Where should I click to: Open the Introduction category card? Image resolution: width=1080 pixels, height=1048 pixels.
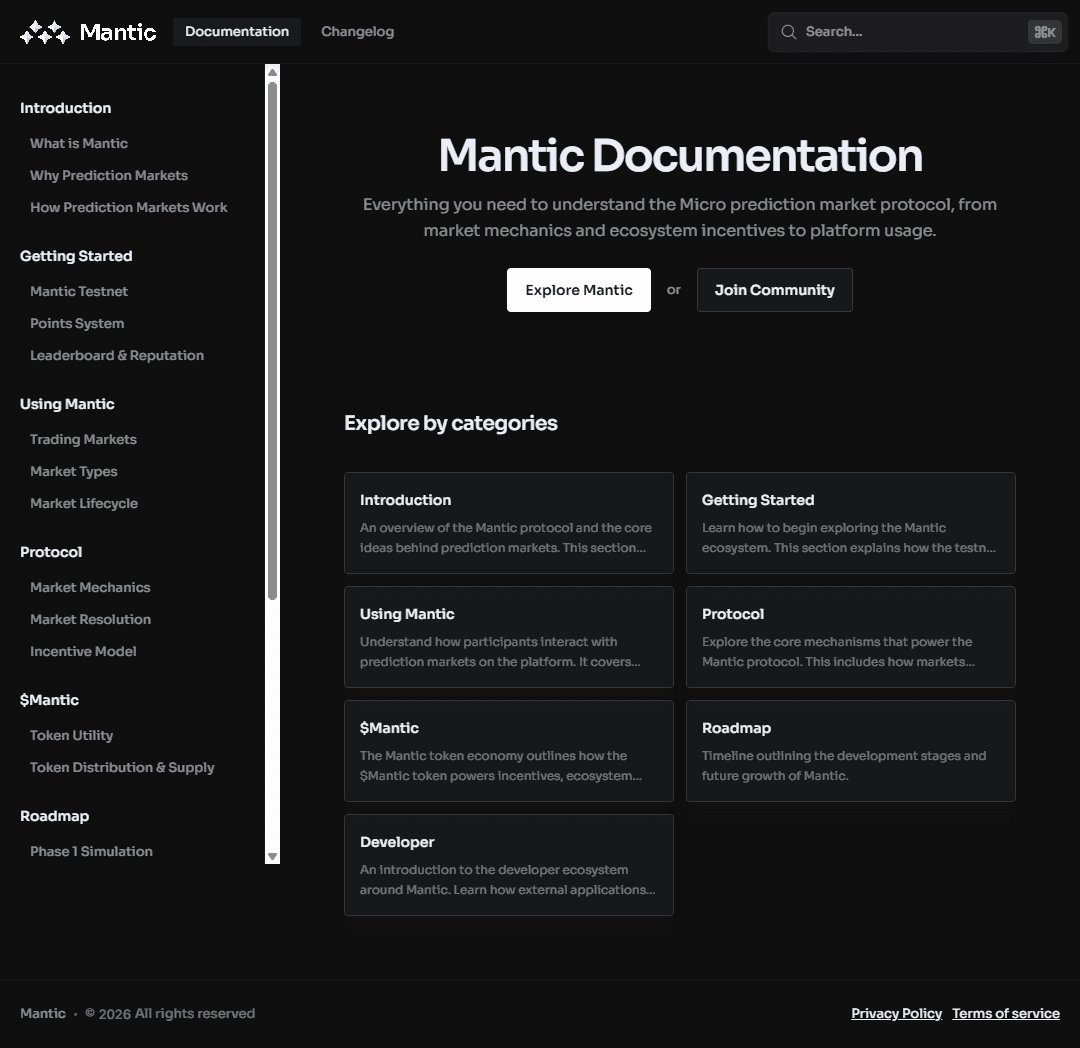coord(509,523)
